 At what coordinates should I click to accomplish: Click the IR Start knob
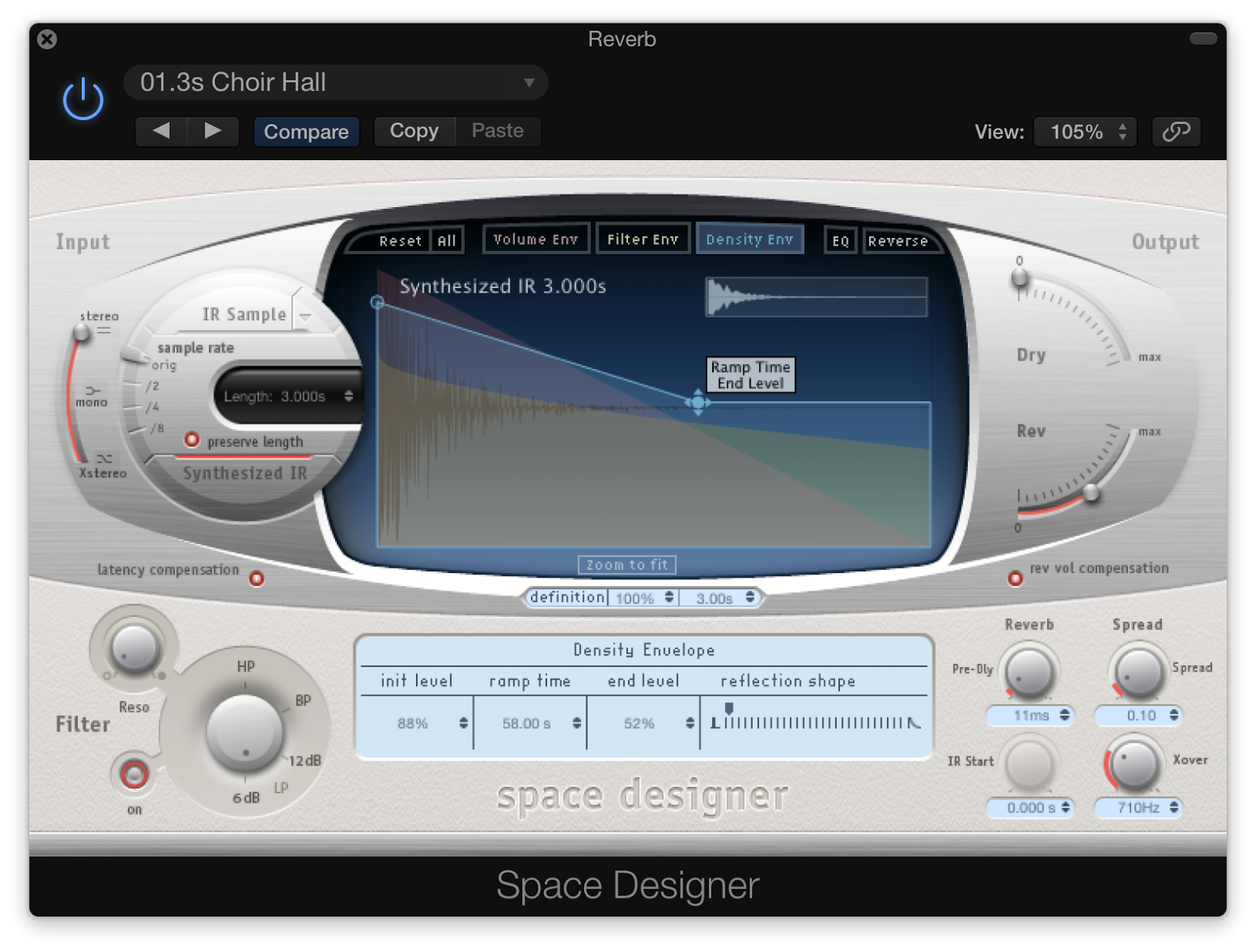(1029, 764)
